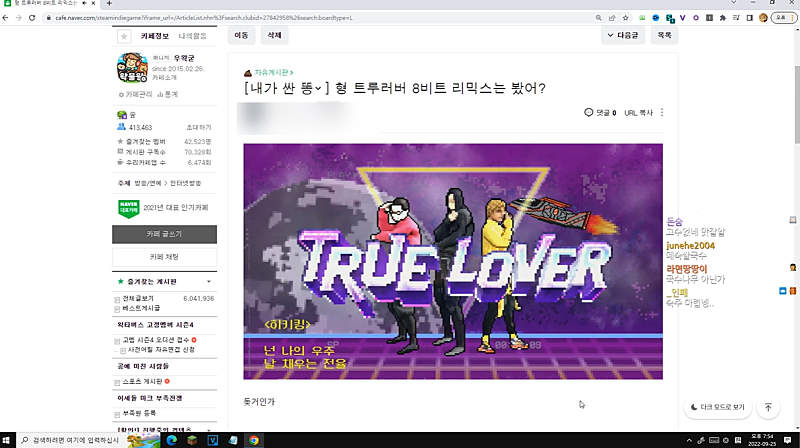Show hidden system tray icons chevron
This screenshot has width=800, height=448.
coord(689,440)
